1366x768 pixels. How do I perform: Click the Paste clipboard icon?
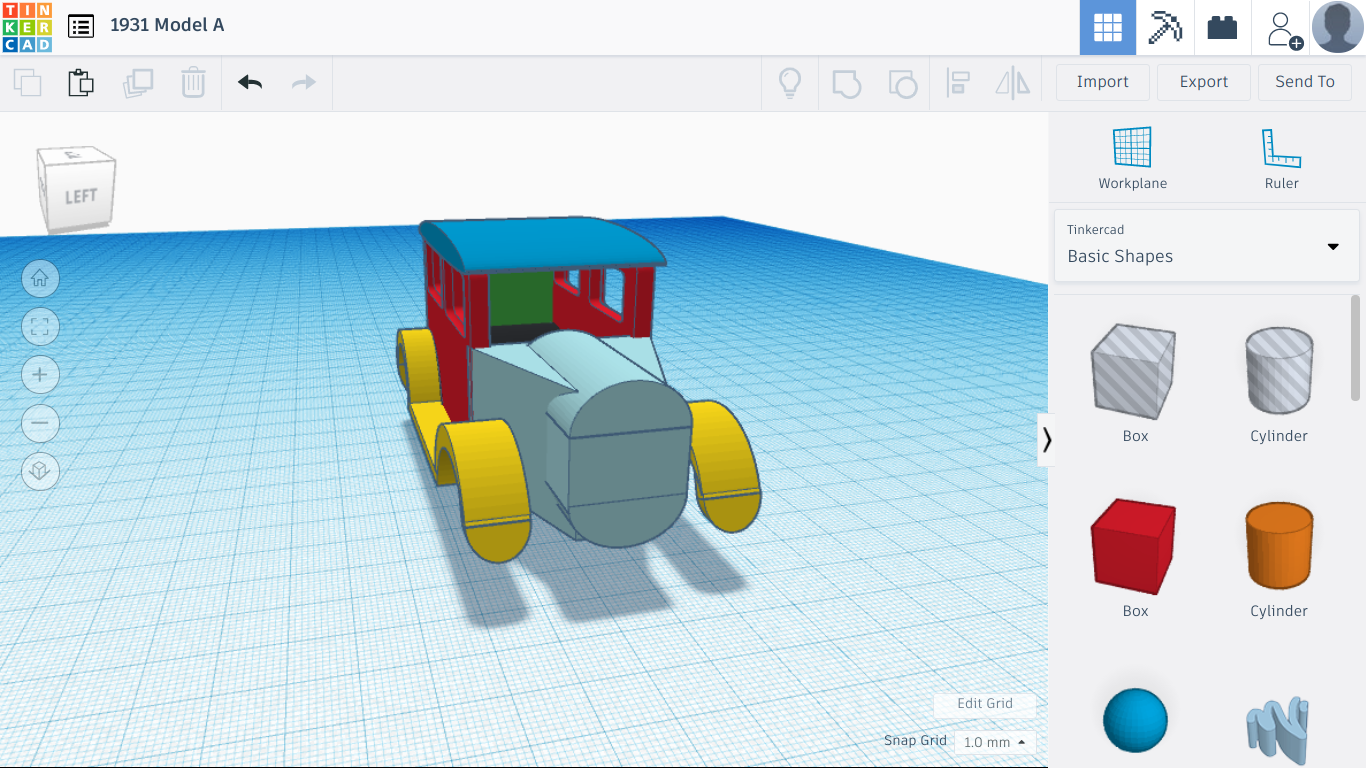click(x=81, y=82)
